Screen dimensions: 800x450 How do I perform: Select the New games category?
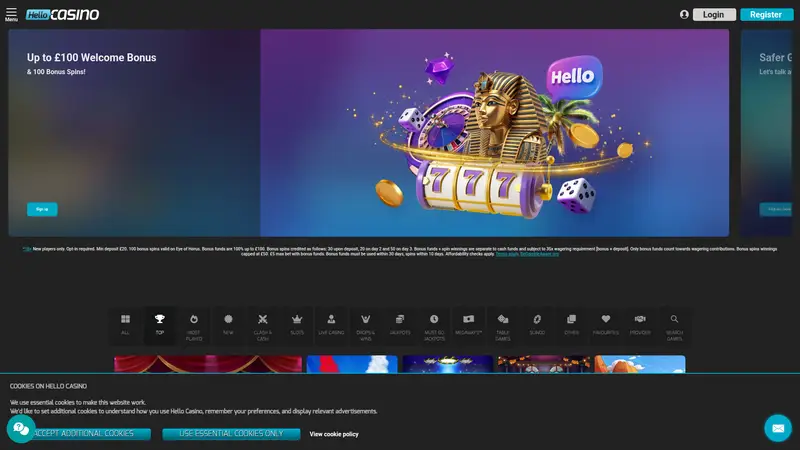(228, 325)
